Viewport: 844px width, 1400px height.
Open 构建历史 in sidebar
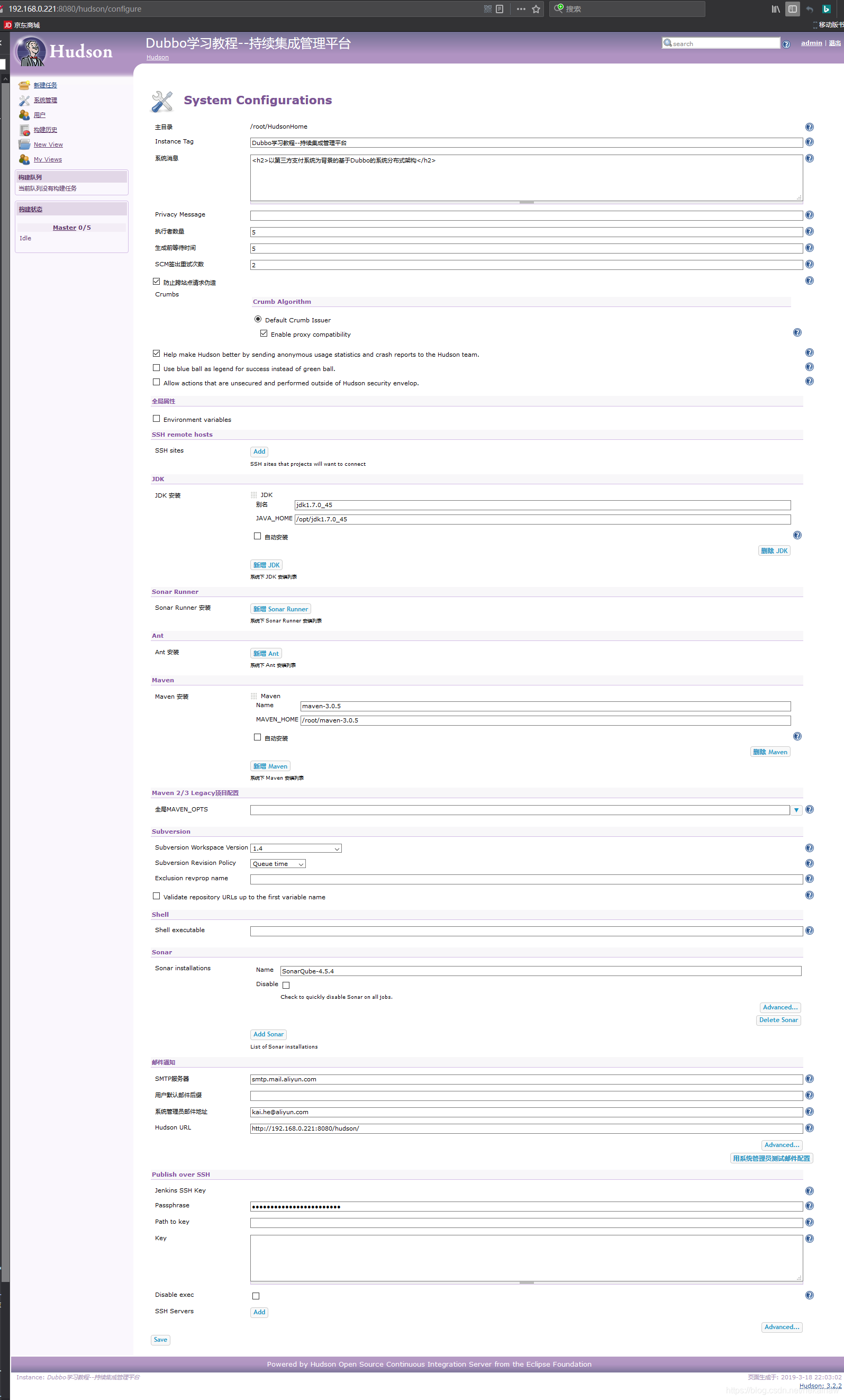tap(46, 130)
